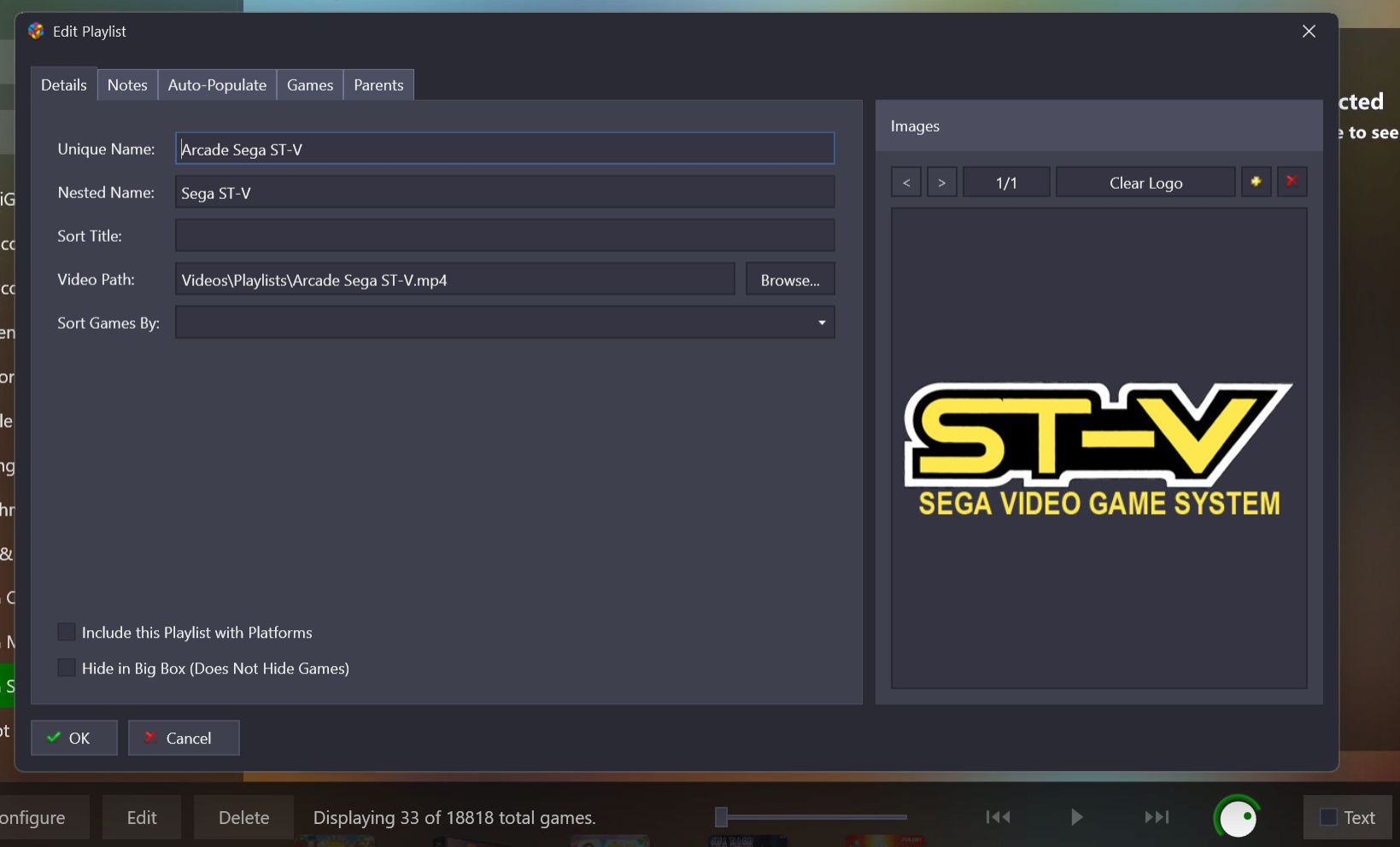Click LaunchBox logo icon in title bar

(36, 32)
